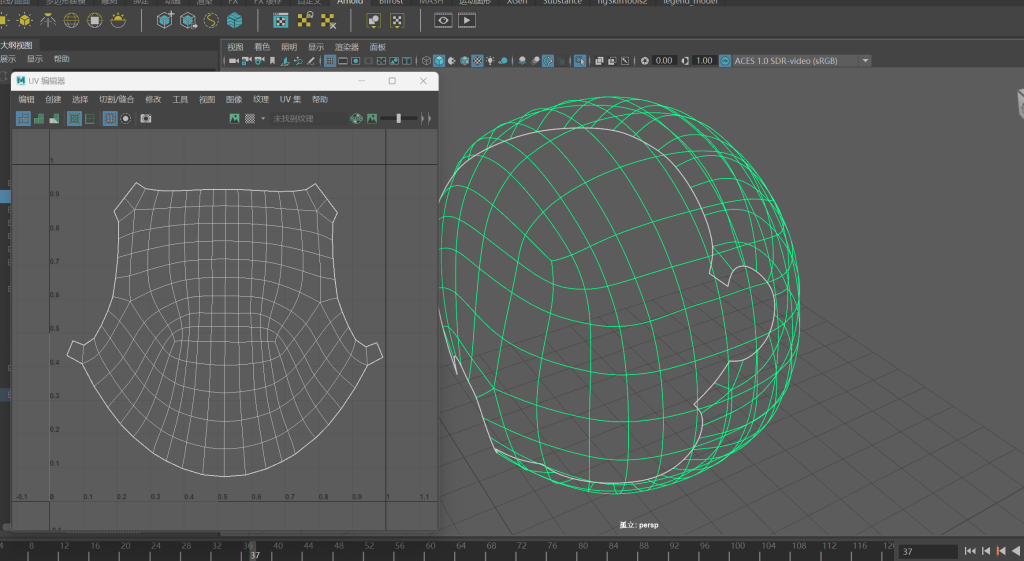This screenshot has width=1024, height=561.
Task: Click the viewport select camera icon
Action: 234,61
